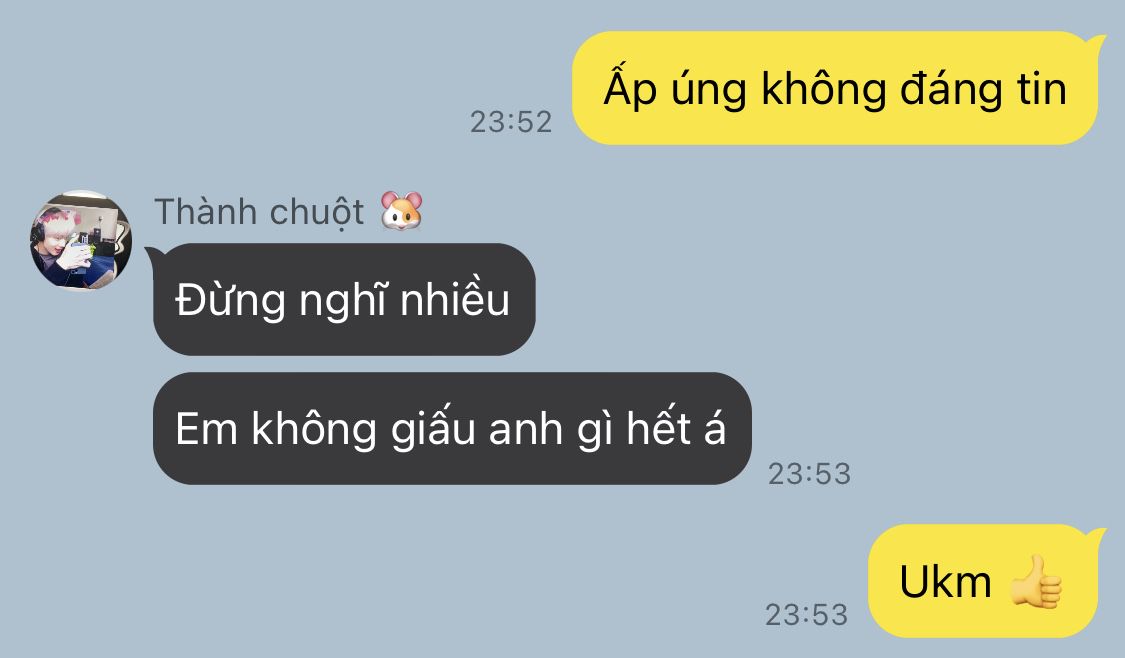1125x658 pixels.
Task: Open Thành chuột's profile avatar
Action: point(81,240)
